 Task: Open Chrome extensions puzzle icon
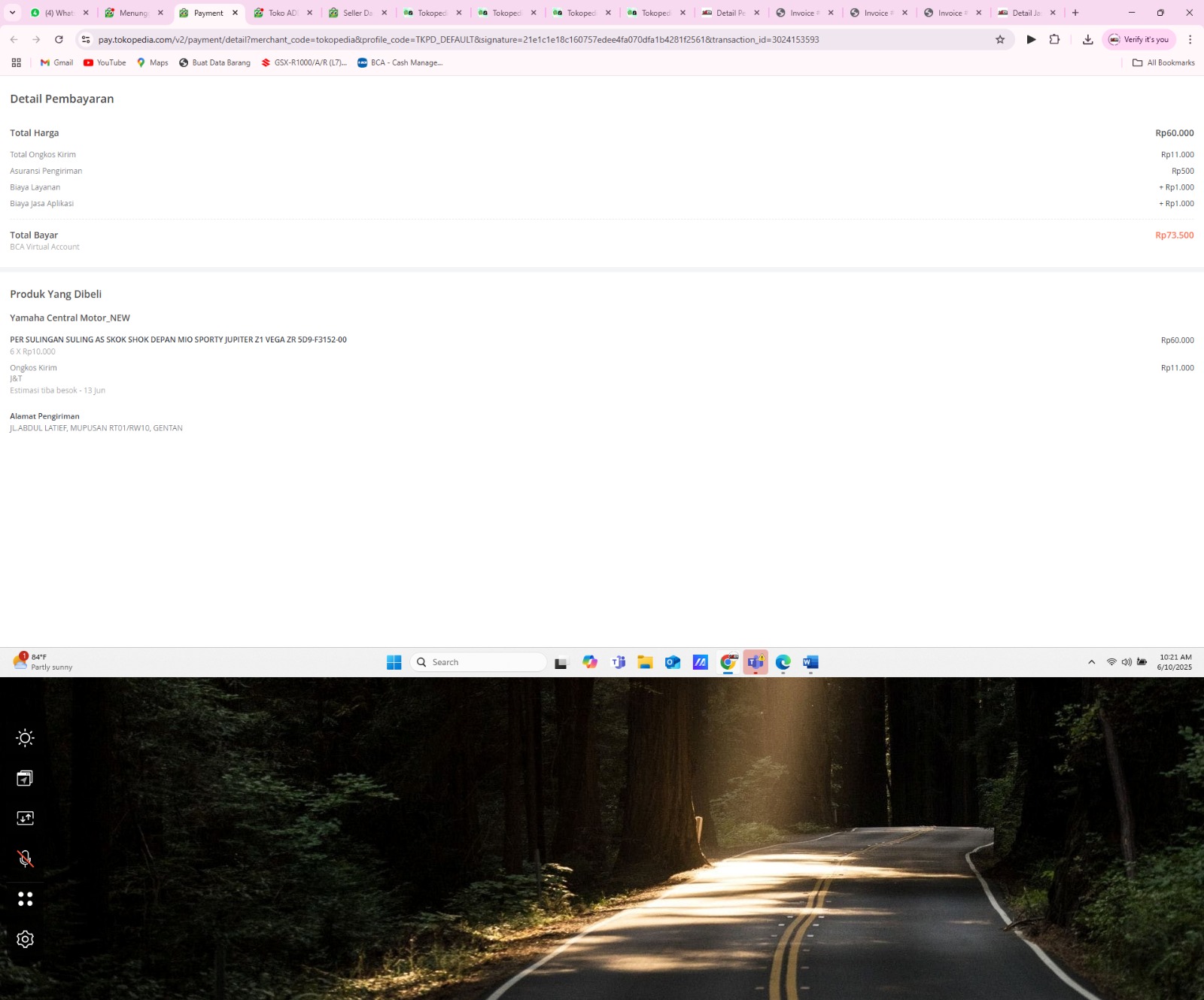pyautogui.click(x=1054, y=39)
